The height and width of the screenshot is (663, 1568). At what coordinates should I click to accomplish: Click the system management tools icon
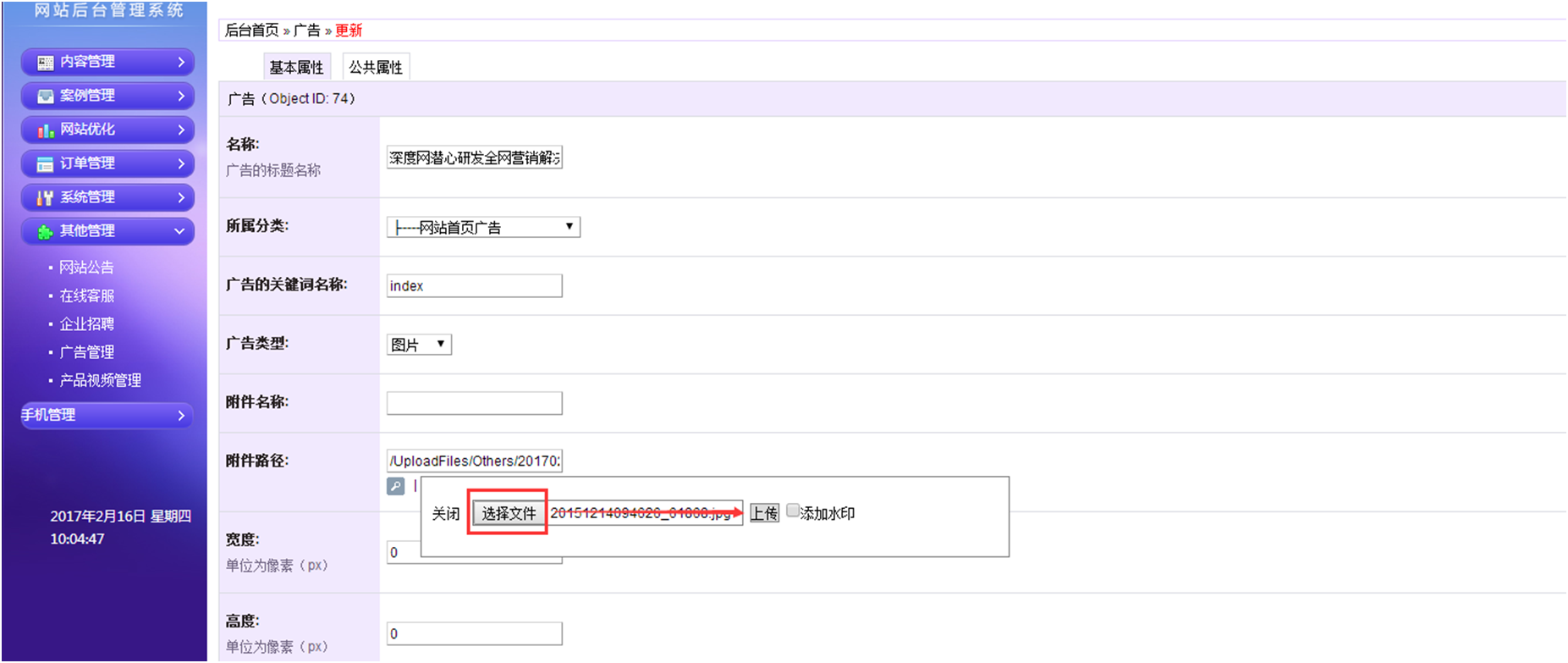tap(46, 198)
